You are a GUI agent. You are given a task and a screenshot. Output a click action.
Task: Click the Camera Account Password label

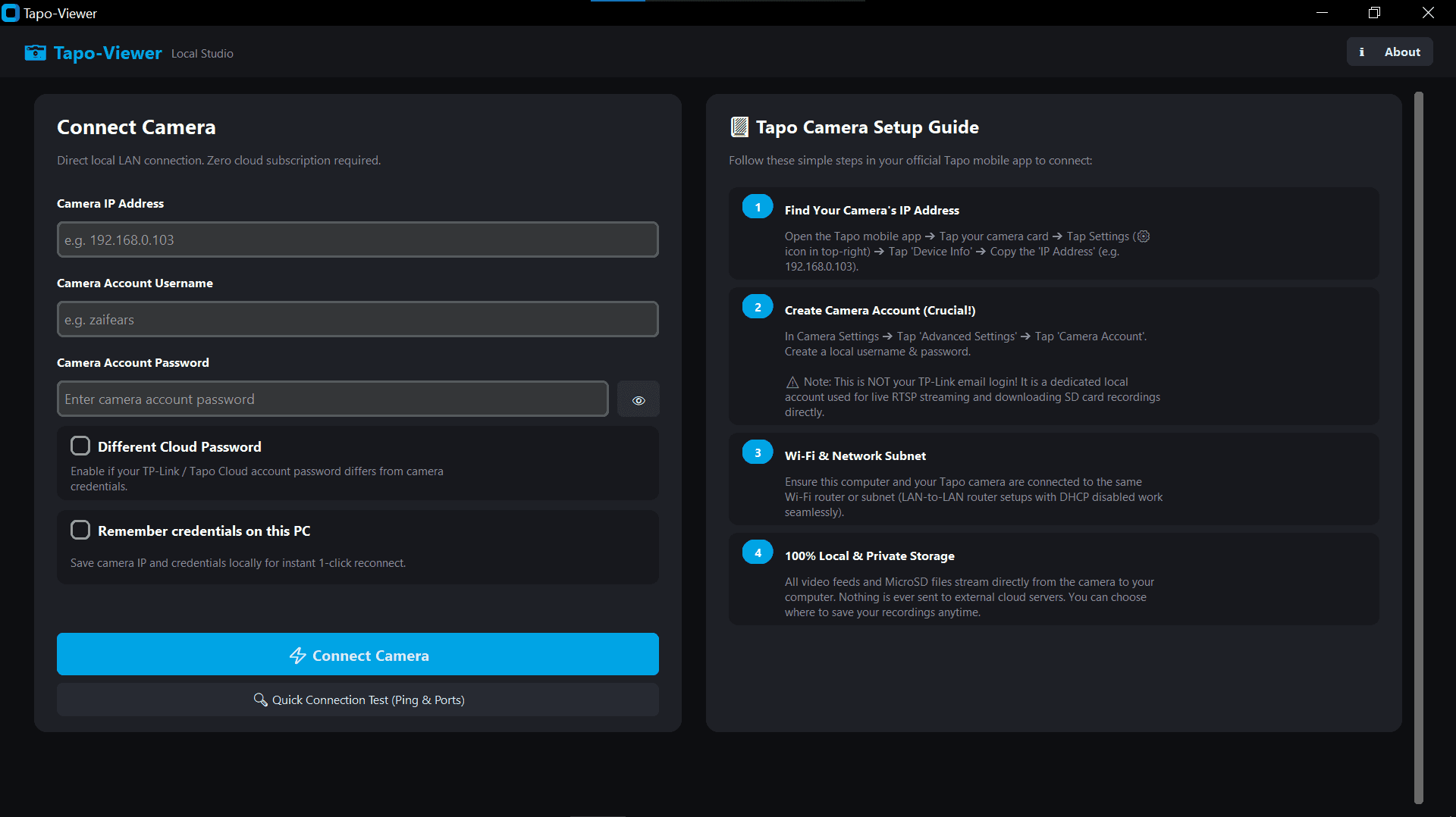click(133, 363)
